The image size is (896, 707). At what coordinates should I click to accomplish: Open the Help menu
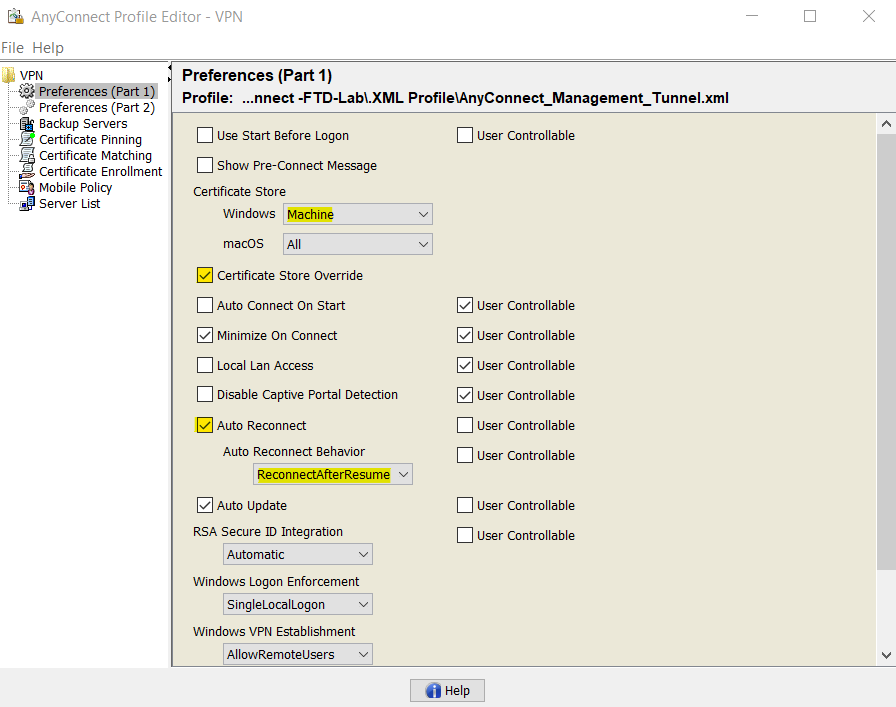pyautogui.click(x=48, y=48)
